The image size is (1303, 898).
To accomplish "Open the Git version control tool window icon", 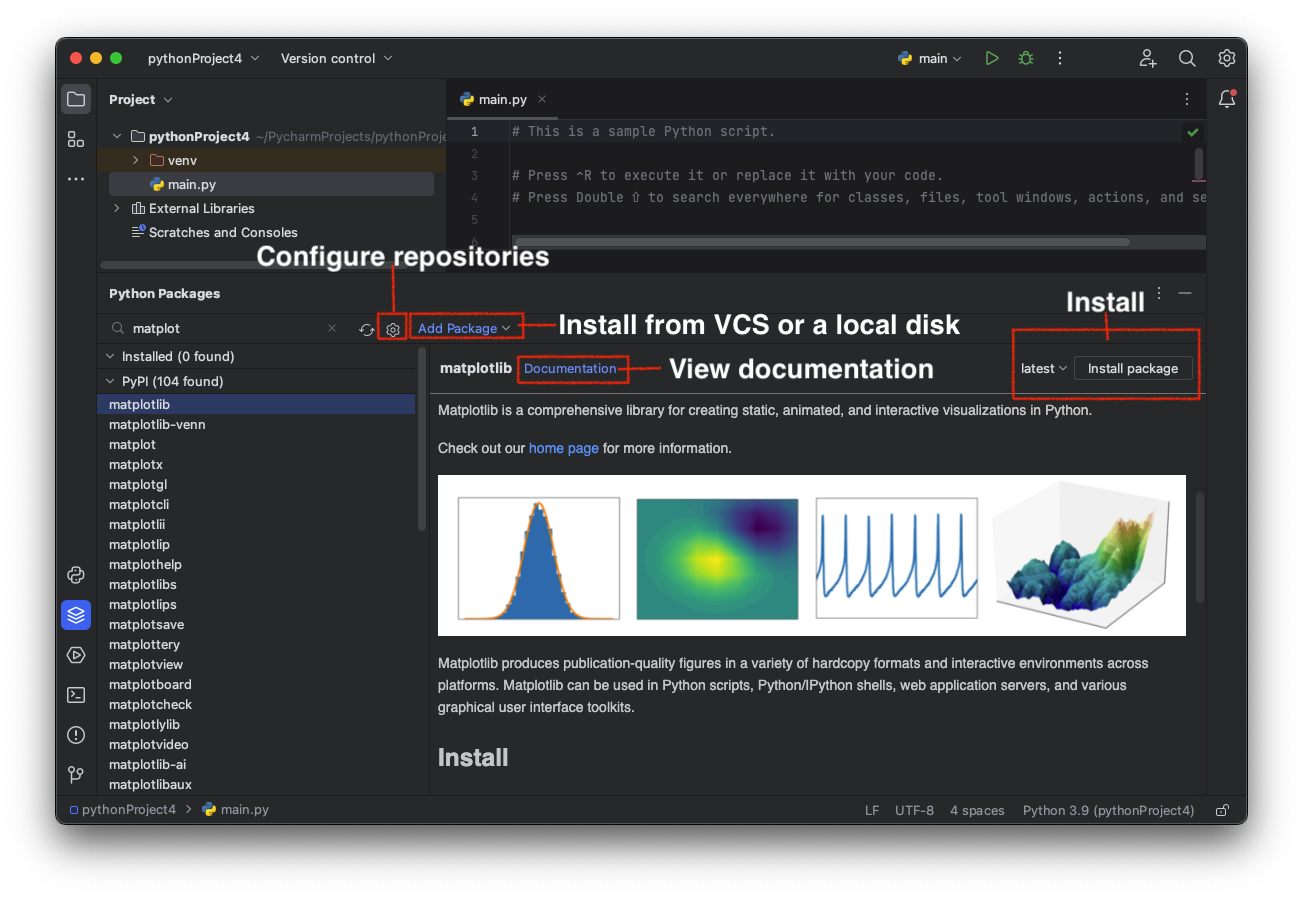I will pyautogui.click(x=76, y=775).
